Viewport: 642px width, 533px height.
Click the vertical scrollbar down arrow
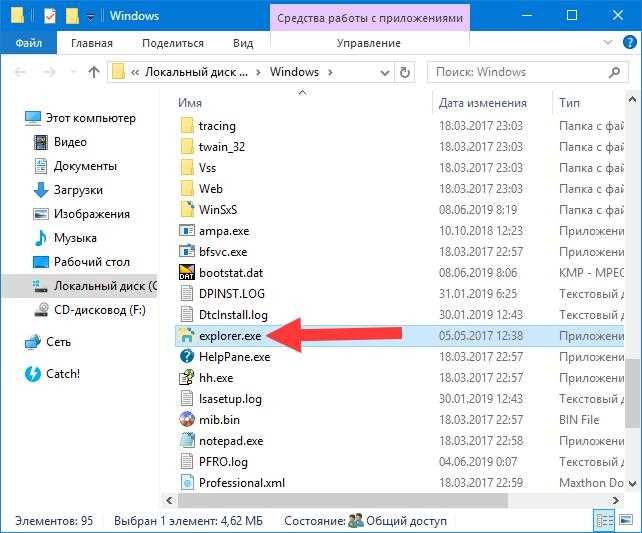632,484
